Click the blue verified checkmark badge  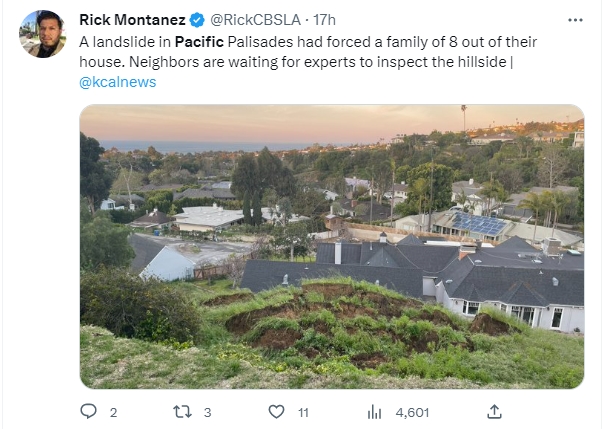[x=197, y=20]
